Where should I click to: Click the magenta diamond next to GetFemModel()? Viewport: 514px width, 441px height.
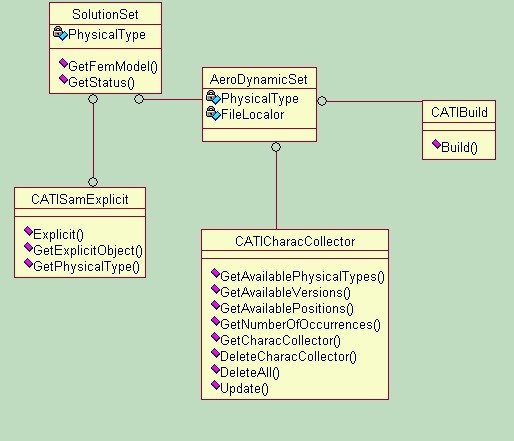(x=63, y=63)
